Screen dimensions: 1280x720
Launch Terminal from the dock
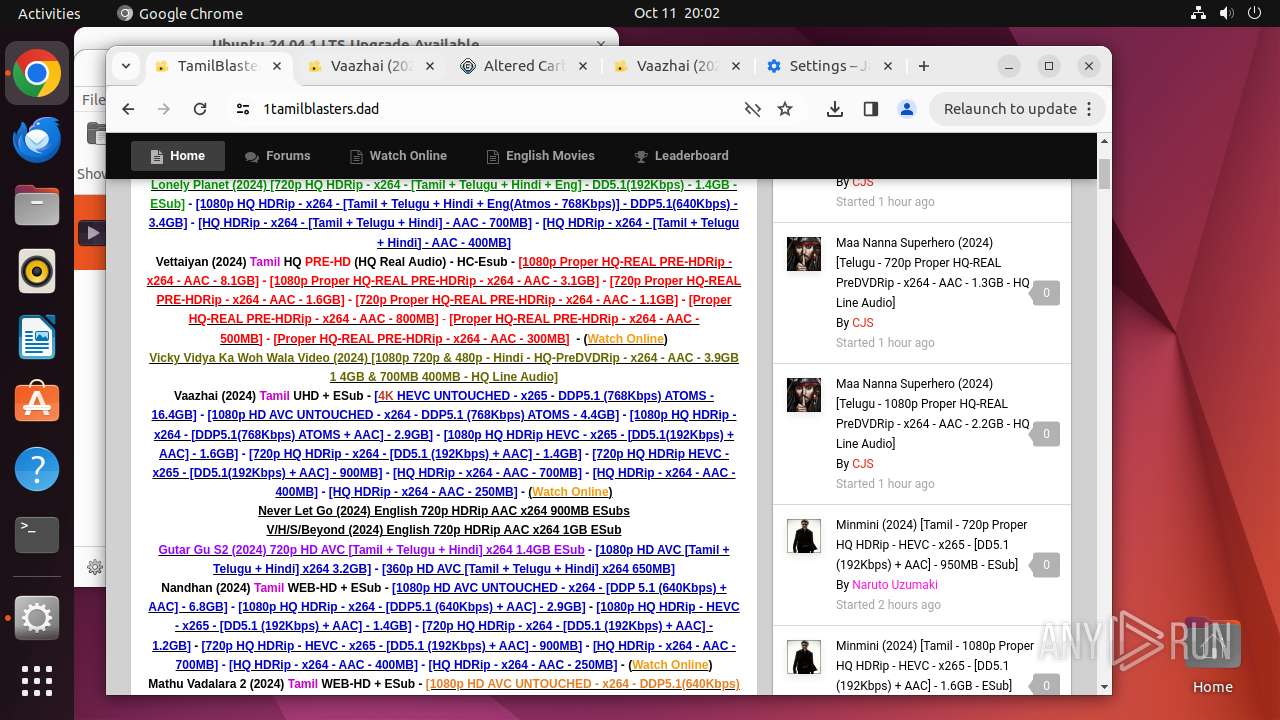point(37,535)
